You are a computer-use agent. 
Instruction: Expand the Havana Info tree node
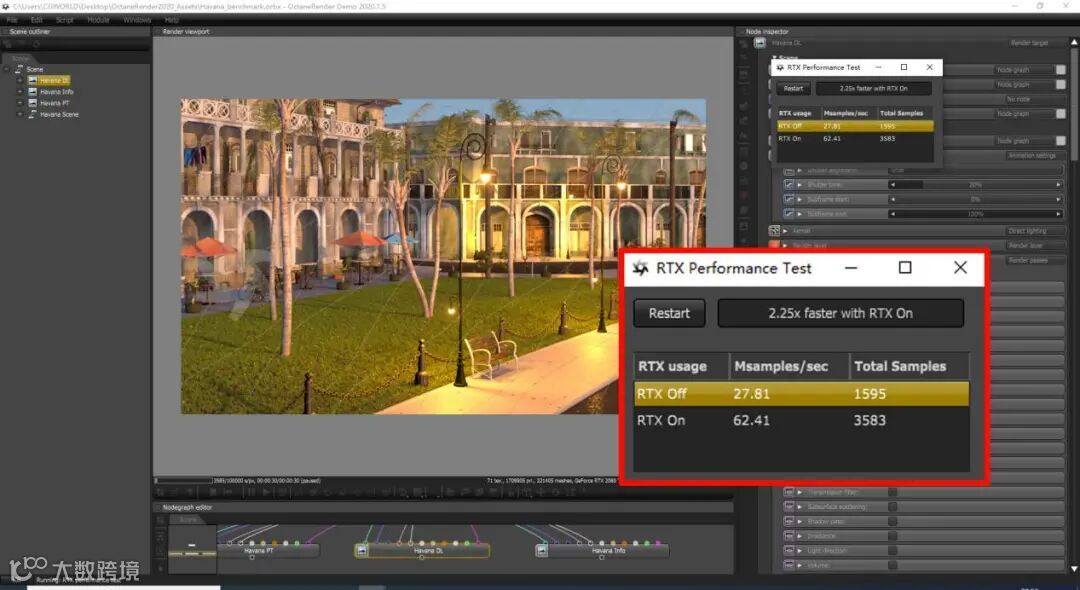point(20,92)
